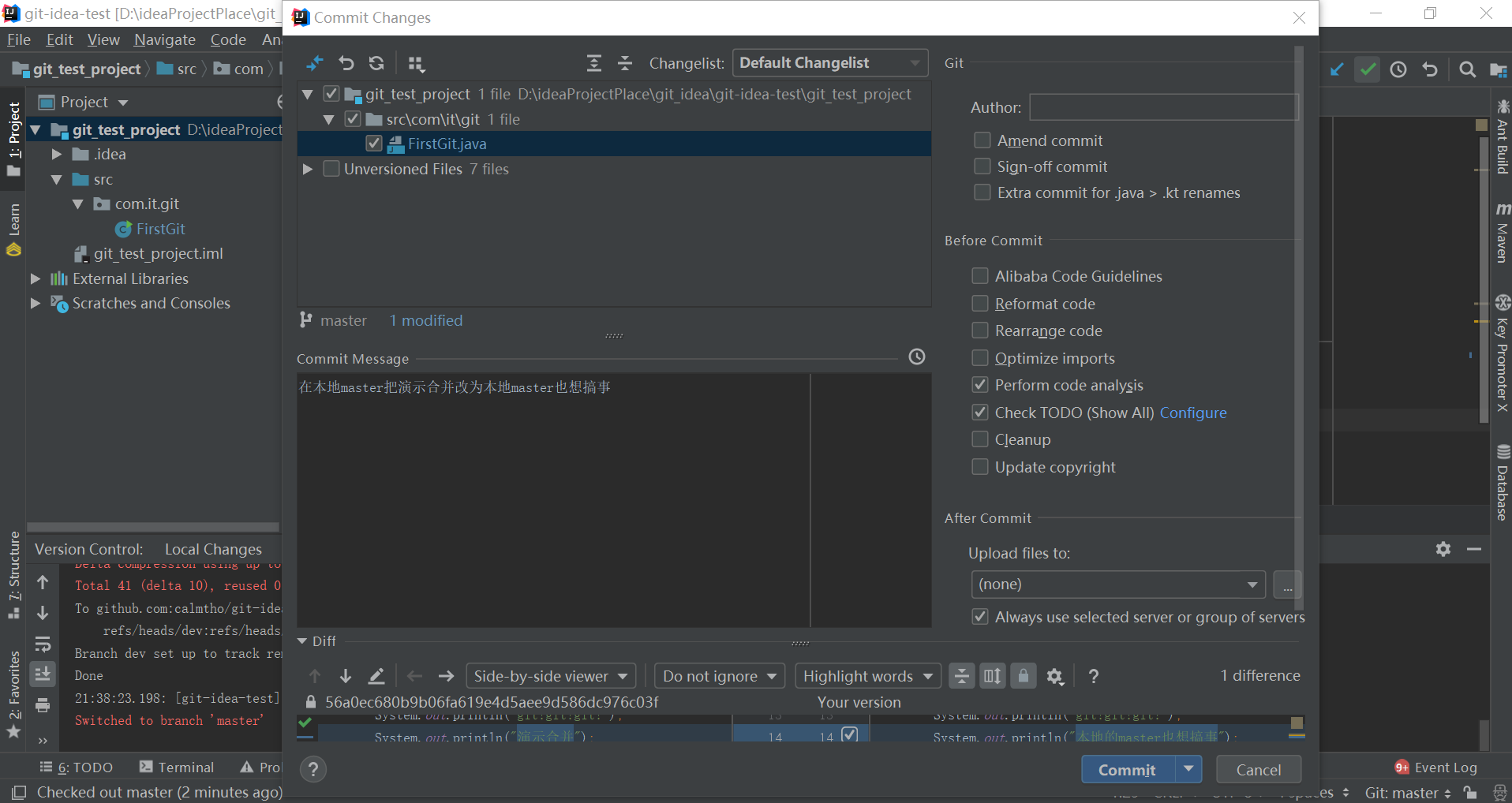The image size is (1512, 803).
Task: Click the Cancel button
Action: (x=1259, y=769)
